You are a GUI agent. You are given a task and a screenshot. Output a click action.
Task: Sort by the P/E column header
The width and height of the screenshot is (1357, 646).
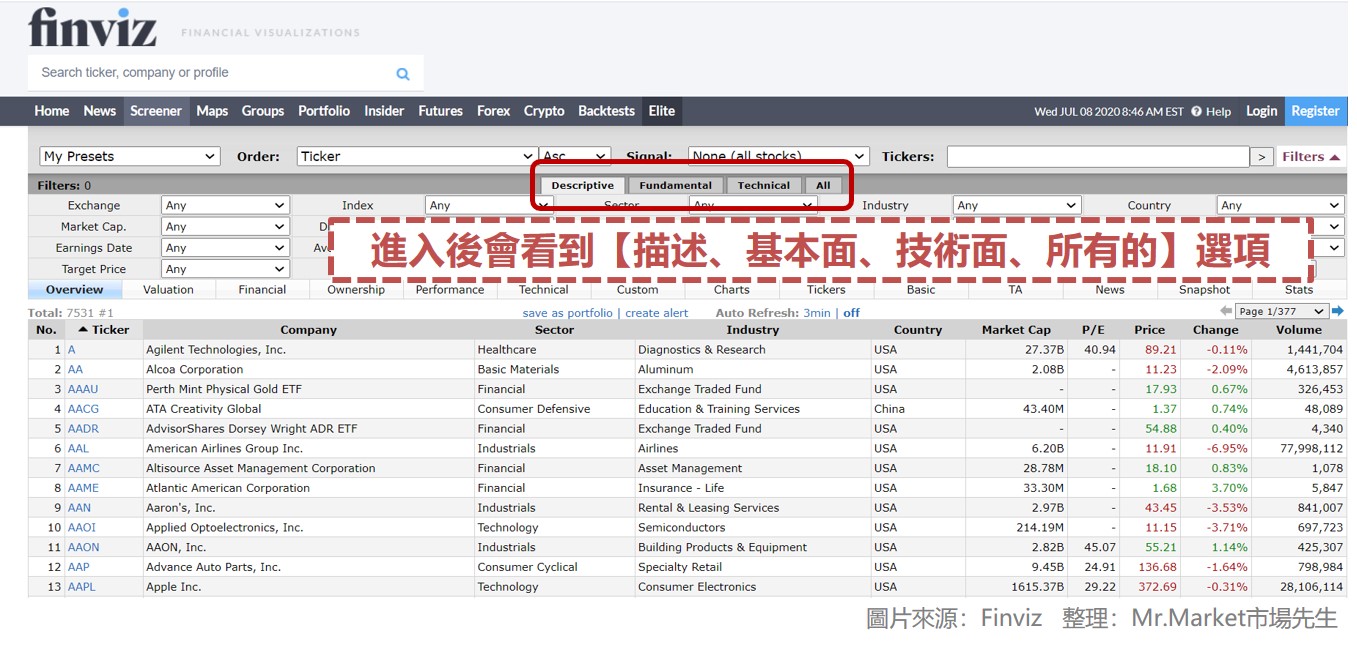pyautogui.click(x=1093, y=330)
